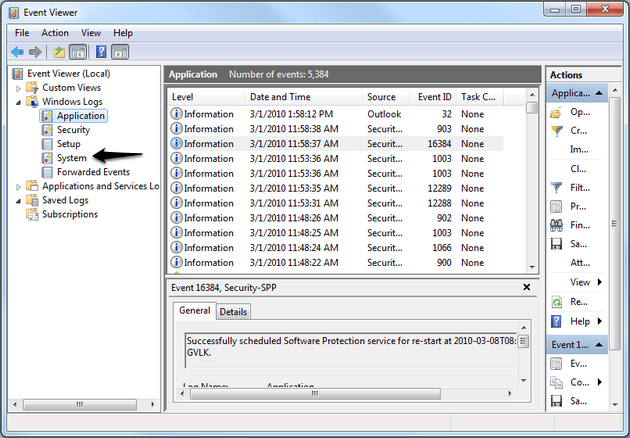Collapse the Application actions section
Image resolution: width=630 pixels, height=438 pixels.
point(599,93)
